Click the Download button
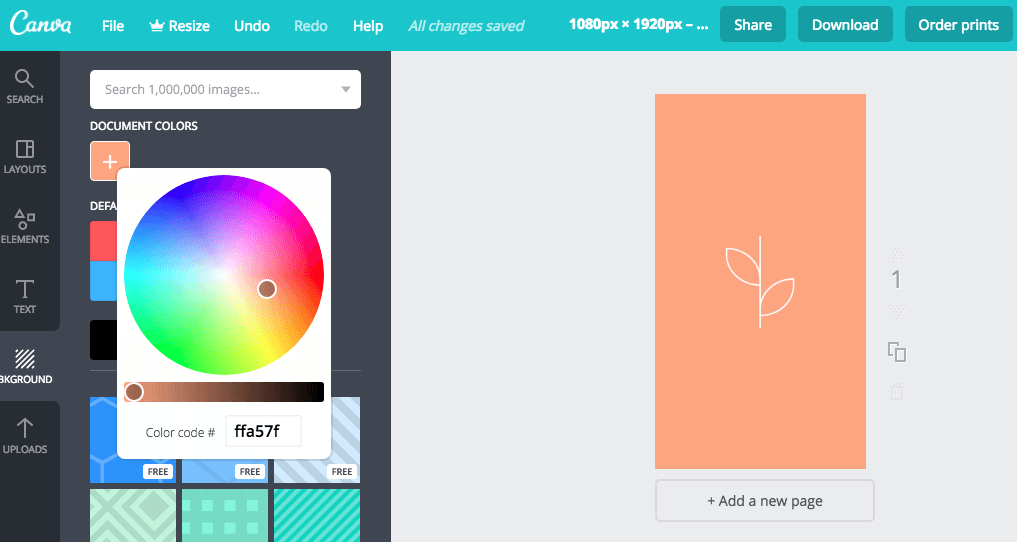This screenshot has width=1017, height=542. [x=845, y=25]
